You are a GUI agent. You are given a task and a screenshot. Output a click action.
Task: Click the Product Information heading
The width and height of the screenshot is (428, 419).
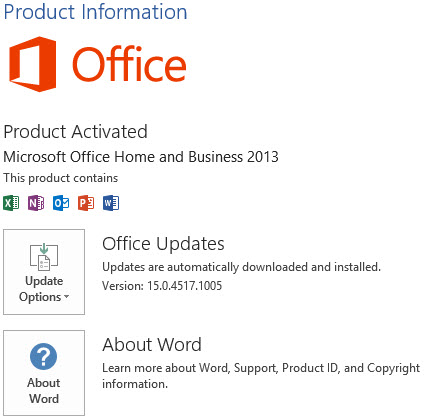pyautogui.click(x=95, y=12)
